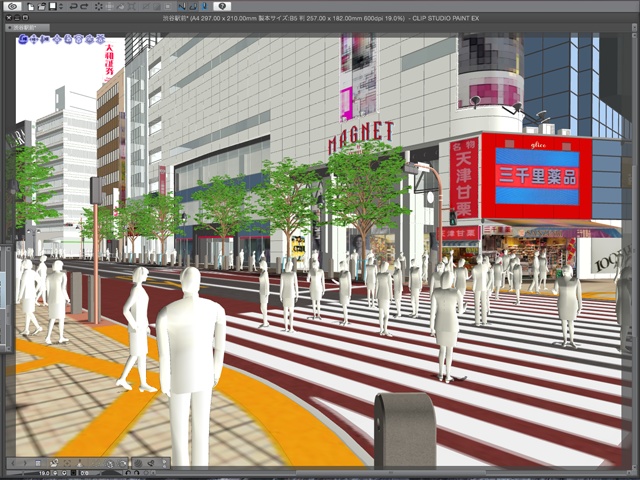
Task: Toggle Snap to Grid icon
Action: 205,7
